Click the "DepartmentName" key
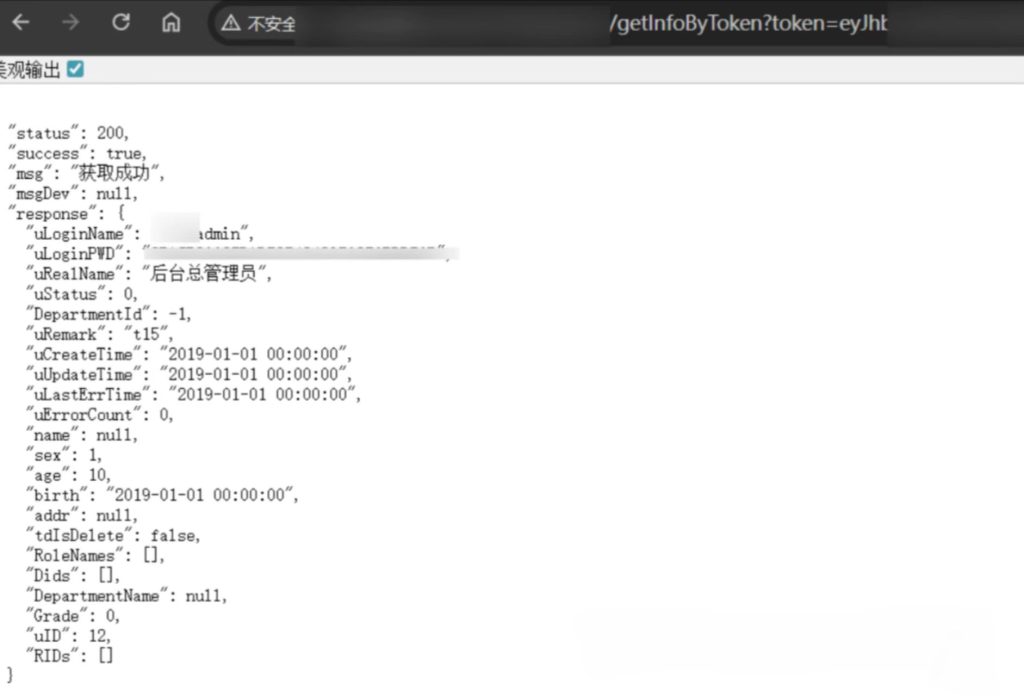1024x696 pixels. (96, 596)
